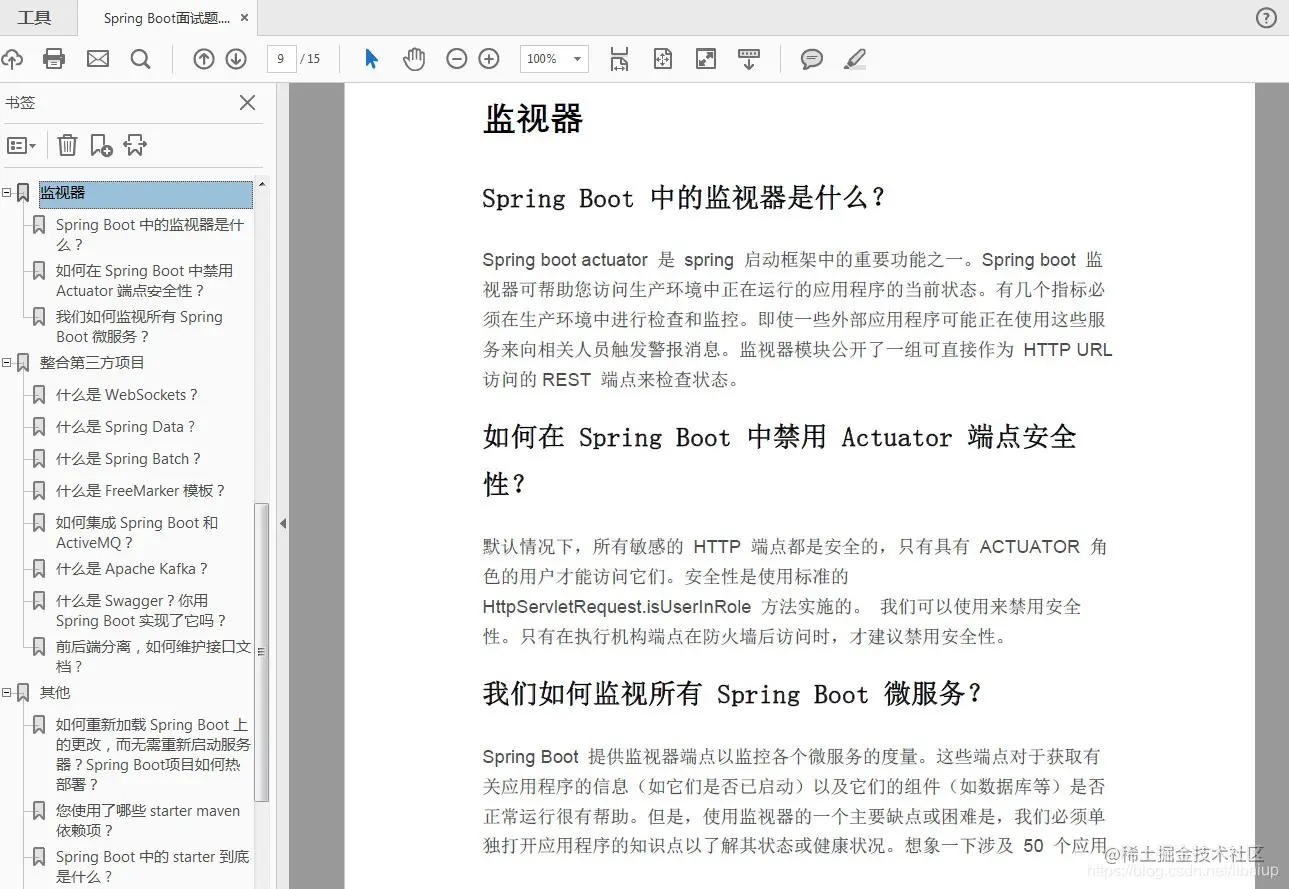Open bookmark Spring Boot 中的监视器是什么？

click(x=150, y=235)
